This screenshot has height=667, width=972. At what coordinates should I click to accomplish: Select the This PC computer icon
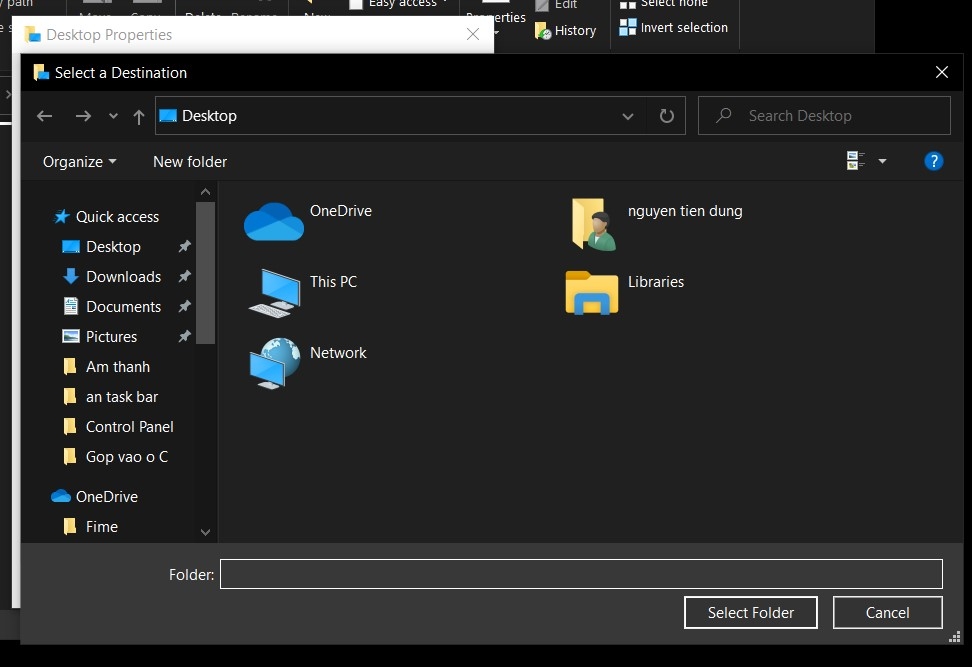pyautogui.click(x=275, y=293)
